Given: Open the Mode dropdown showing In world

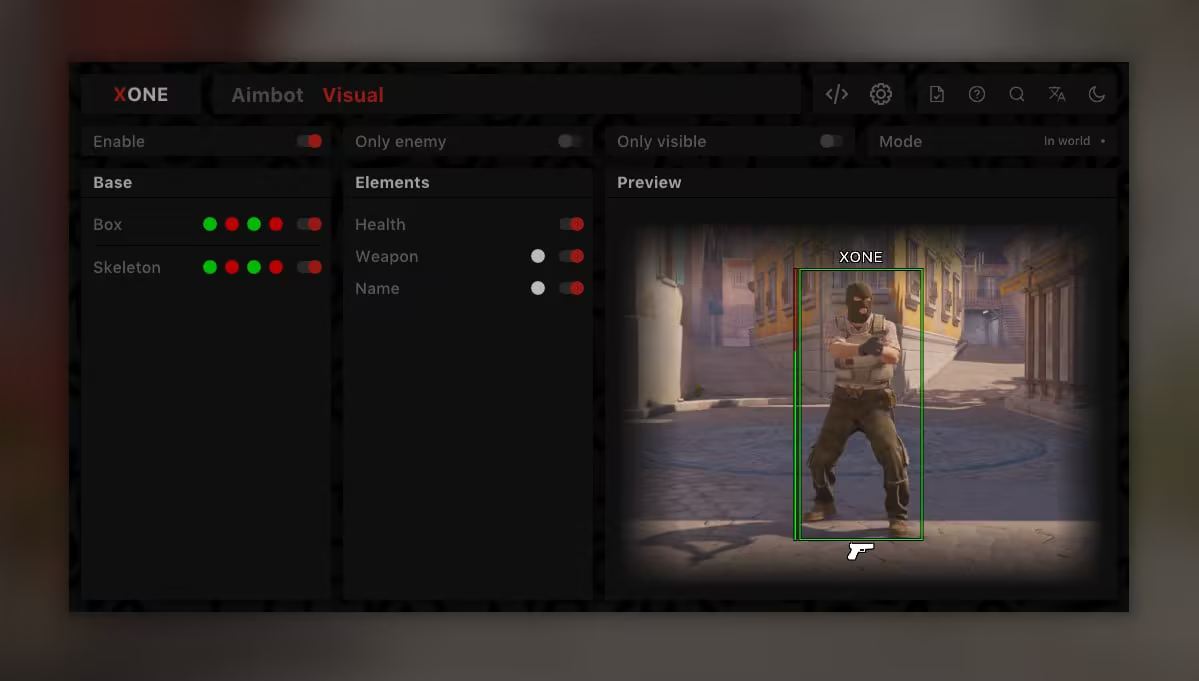Looking at the screenshot, I should pos(1074,141).
